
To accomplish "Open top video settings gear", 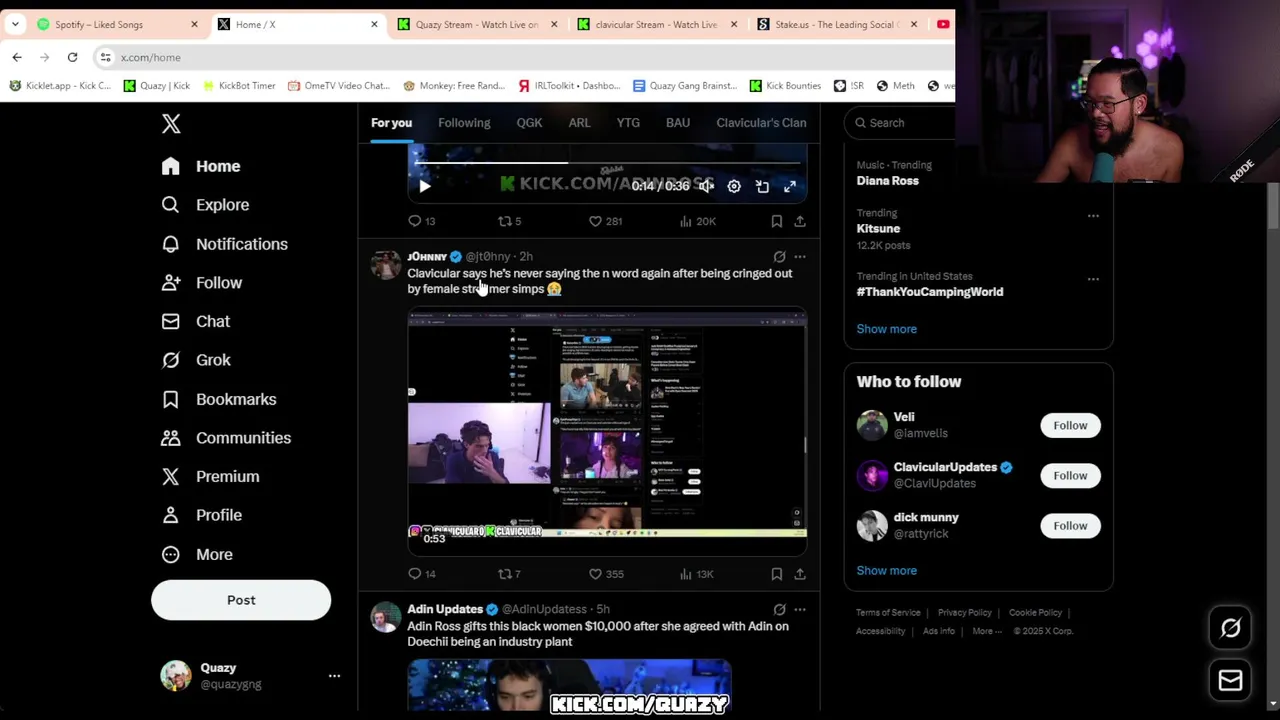I will tap(734, 186).
